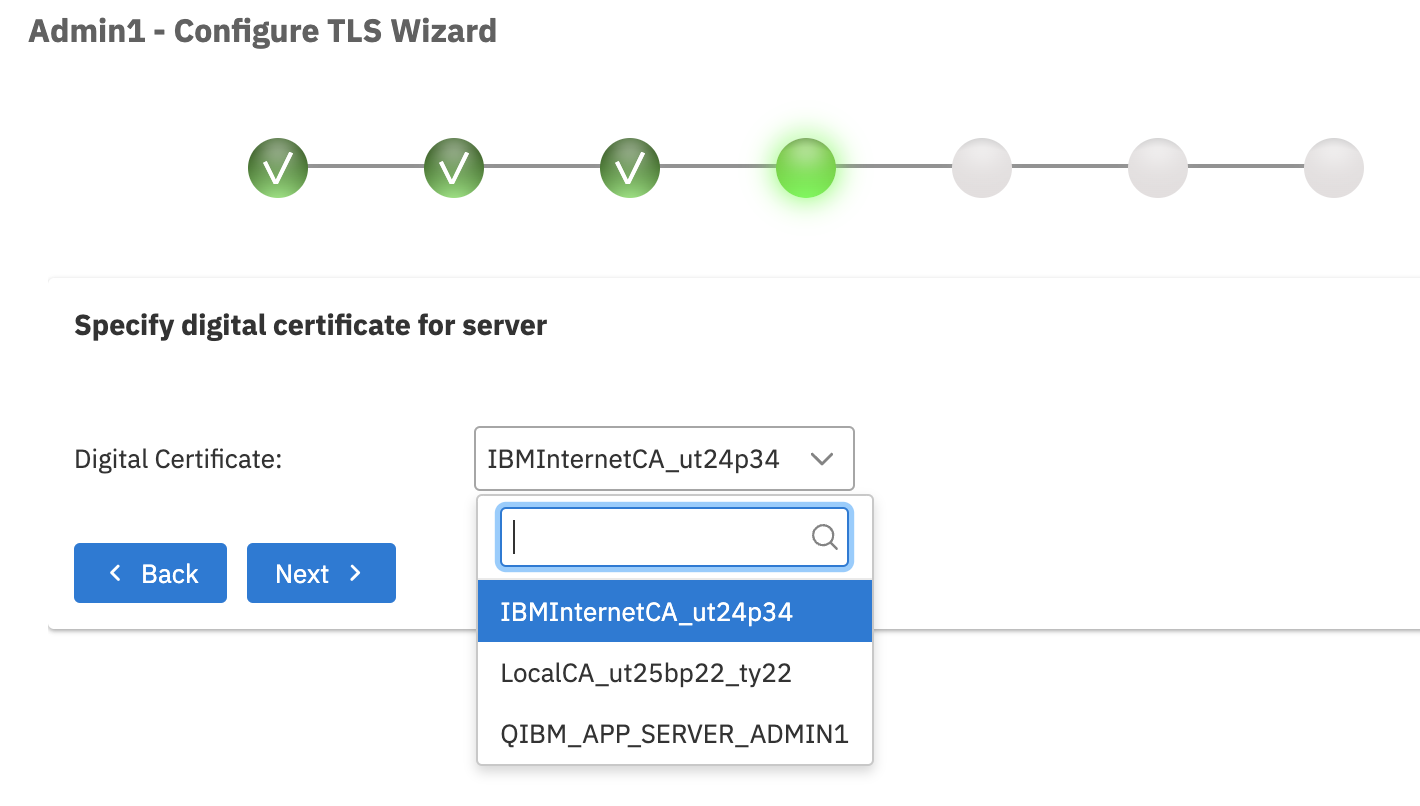Click the Digital Certificate label
The height and width of the screenshot is (806, 1420).
(x=179, y=460)
